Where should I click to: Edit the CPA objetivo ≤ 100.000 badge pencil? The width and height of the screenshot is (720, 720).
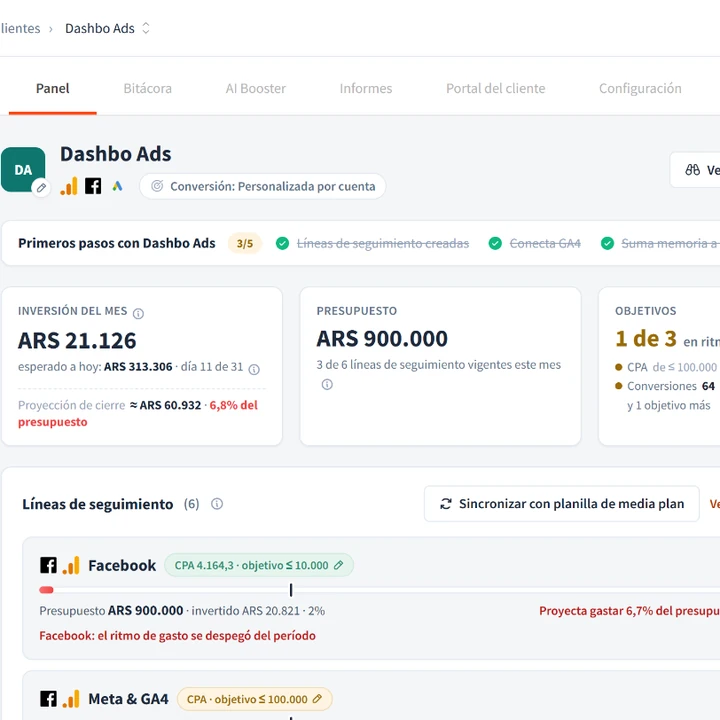click(317, 699)
